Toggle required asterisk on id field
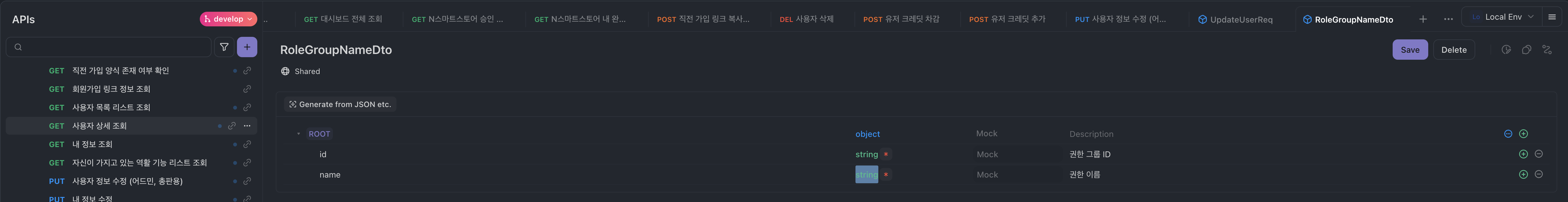Viewport: 1568px width, 202px height. [886, 155]
